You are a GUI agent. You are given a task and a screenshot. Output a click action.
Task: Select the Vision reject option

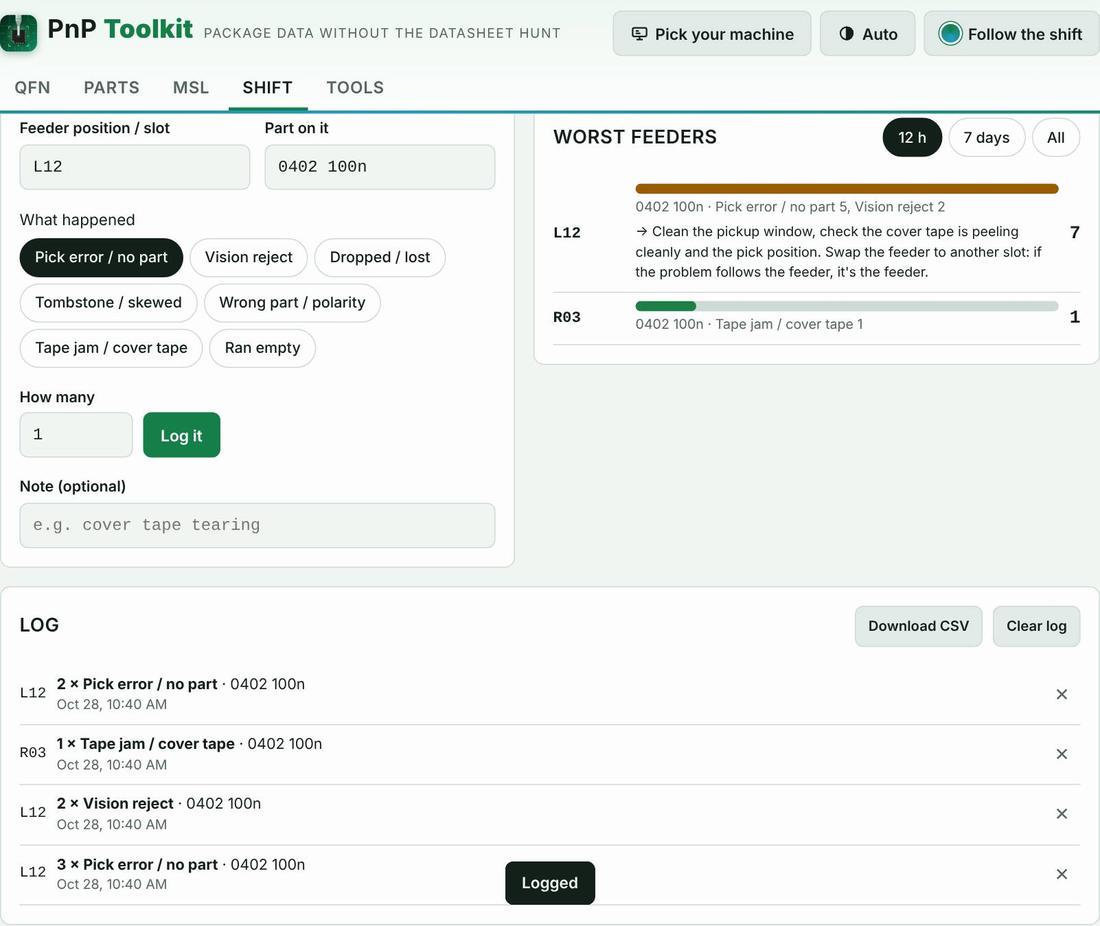(x=248, y=257)
